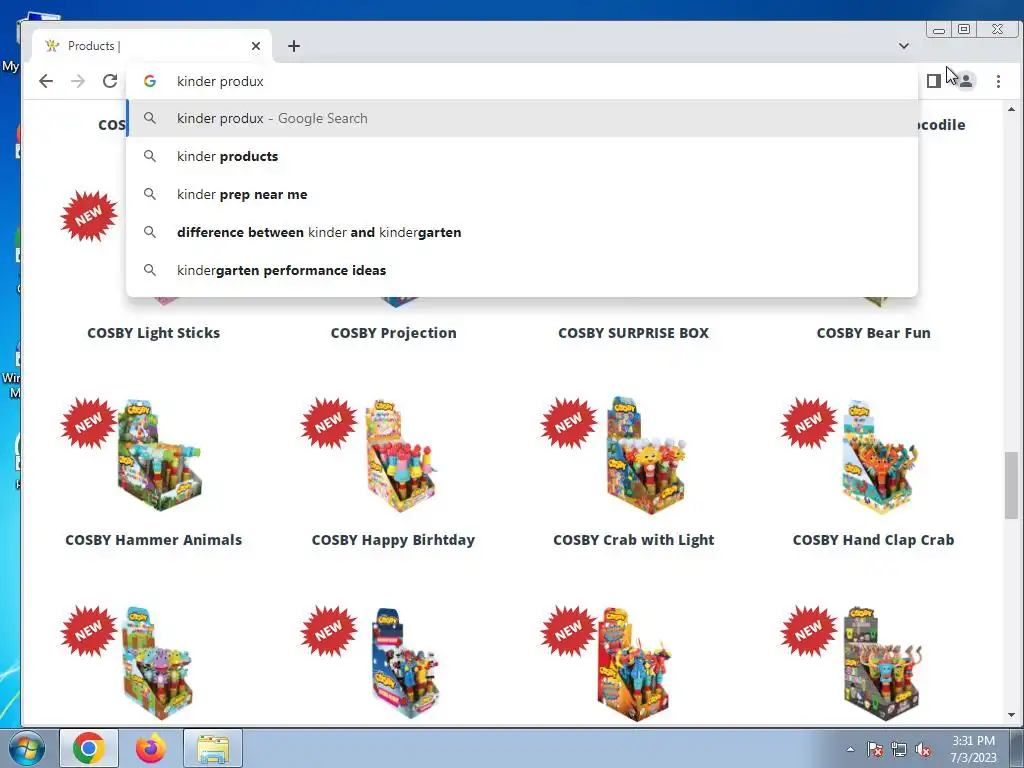Click the Chrome taskbar icon
This screenshot has height=768, width=1024.
point(89,748)
